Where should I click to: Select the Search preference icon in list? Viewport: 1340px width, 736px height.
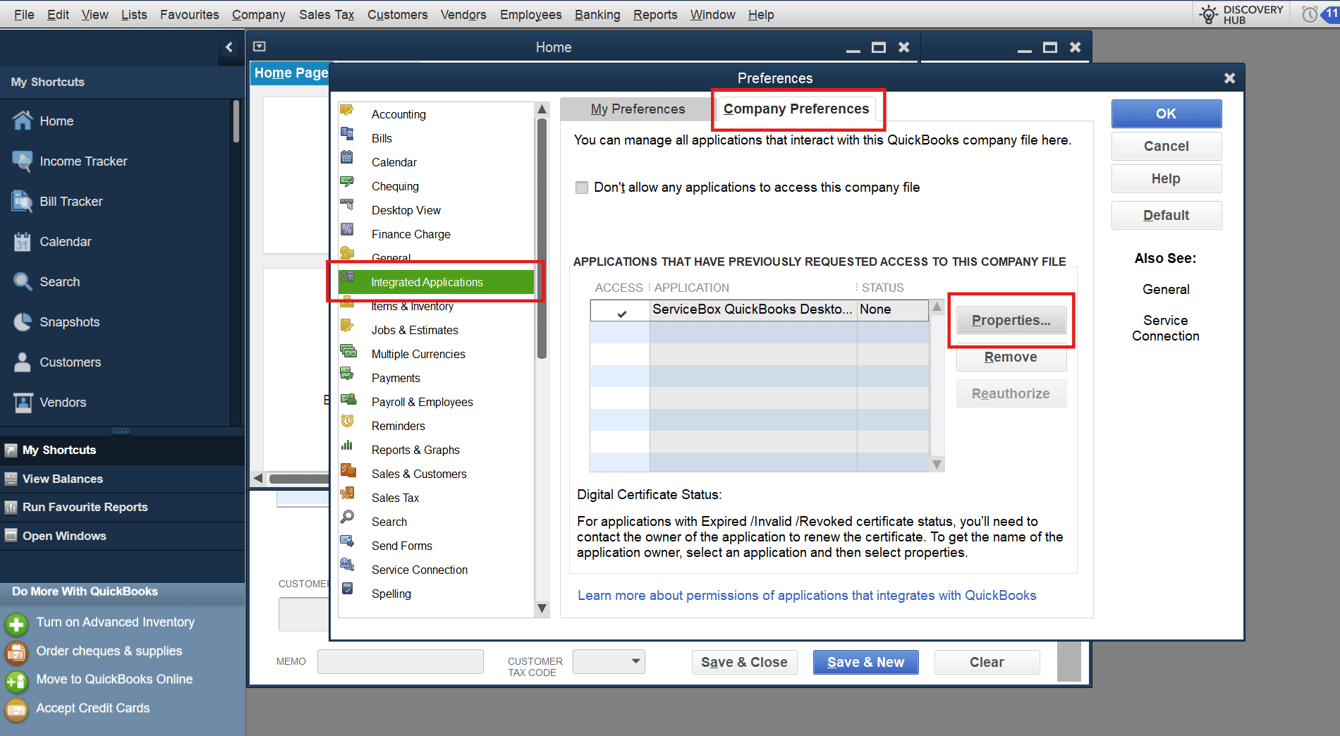pyautogui.click(x=347, y=518)
